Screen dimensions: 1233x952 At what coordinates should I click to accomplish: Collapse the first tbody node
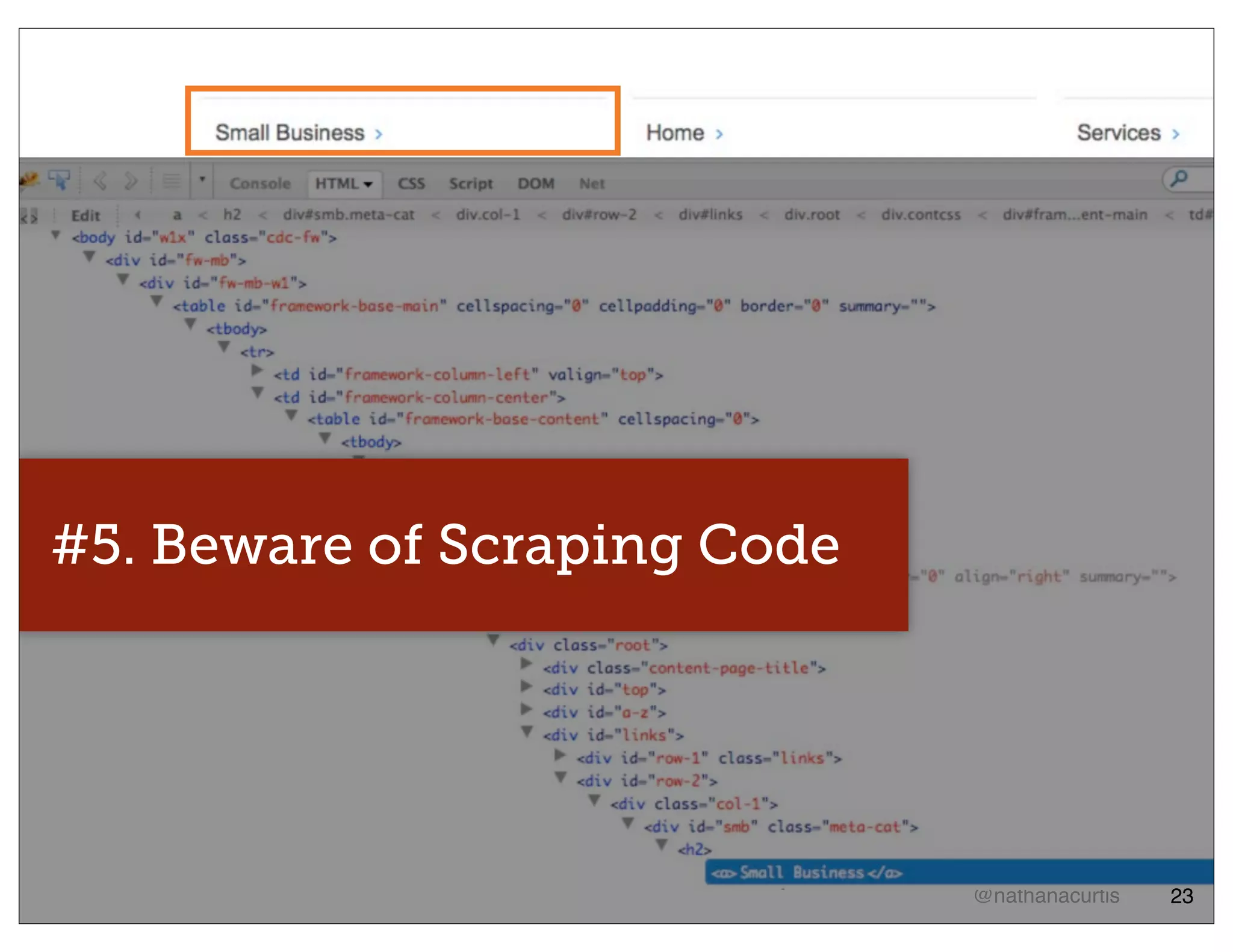tap(190, 324)
